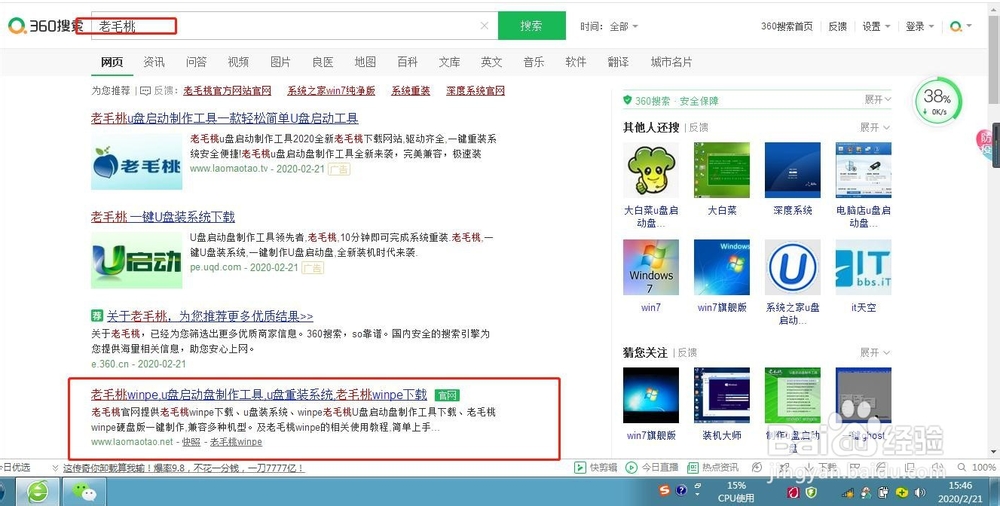Click the blue help question-mark tray icon

(680, 491)
